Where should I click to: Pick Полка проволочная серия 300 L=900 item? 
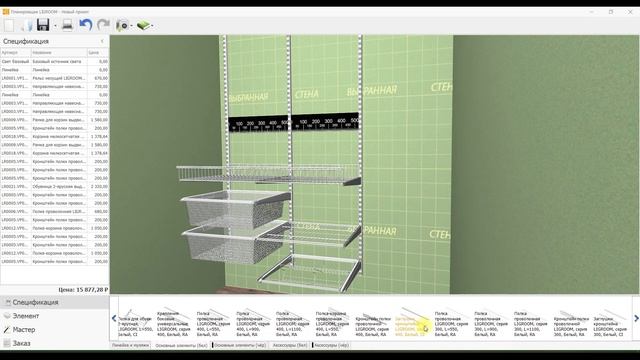click(x=491, y=322)
